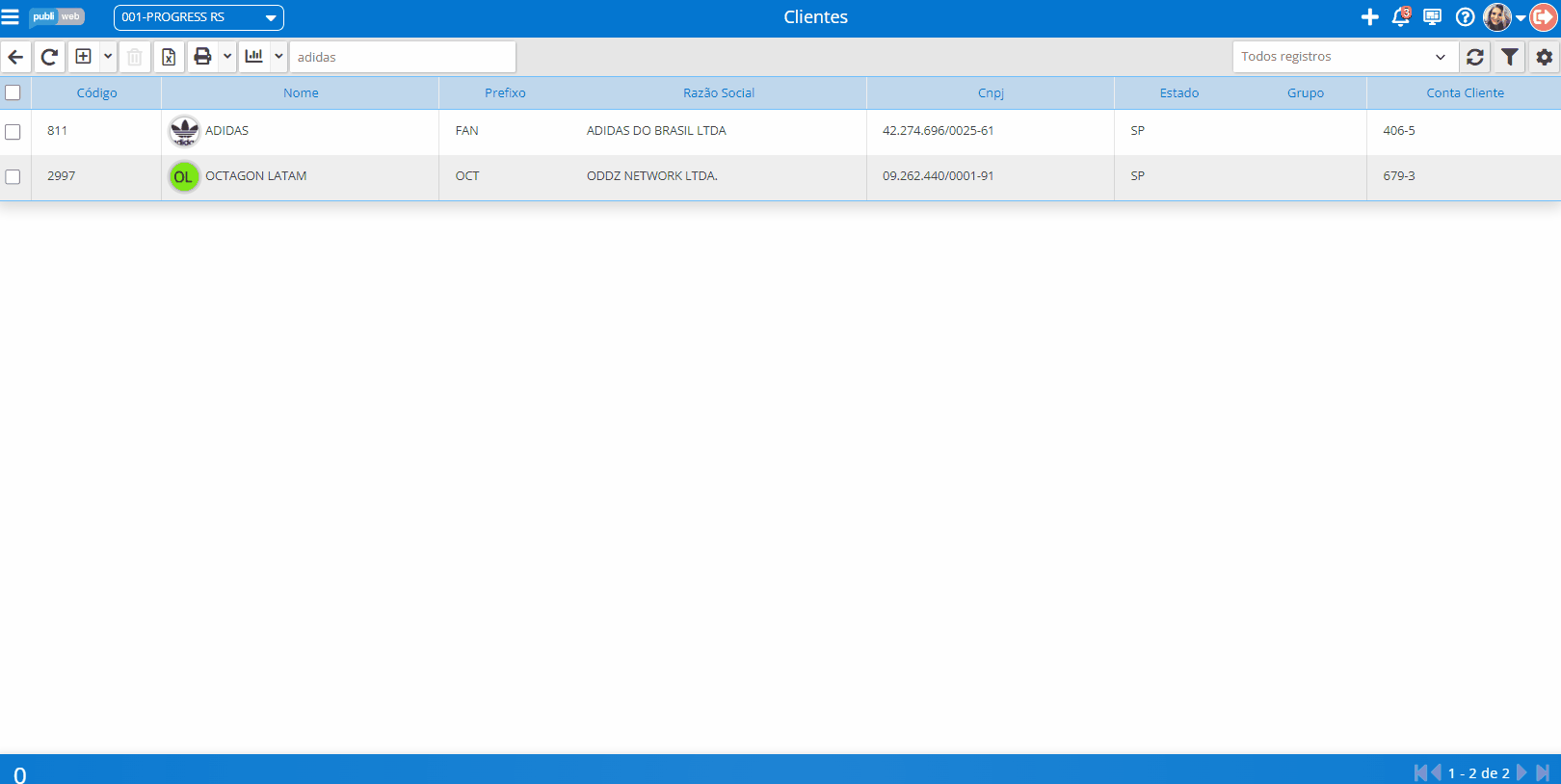This screenshot has width=1561, height=784.
Task: Click the FAN prefix cell
Action: 467,131
